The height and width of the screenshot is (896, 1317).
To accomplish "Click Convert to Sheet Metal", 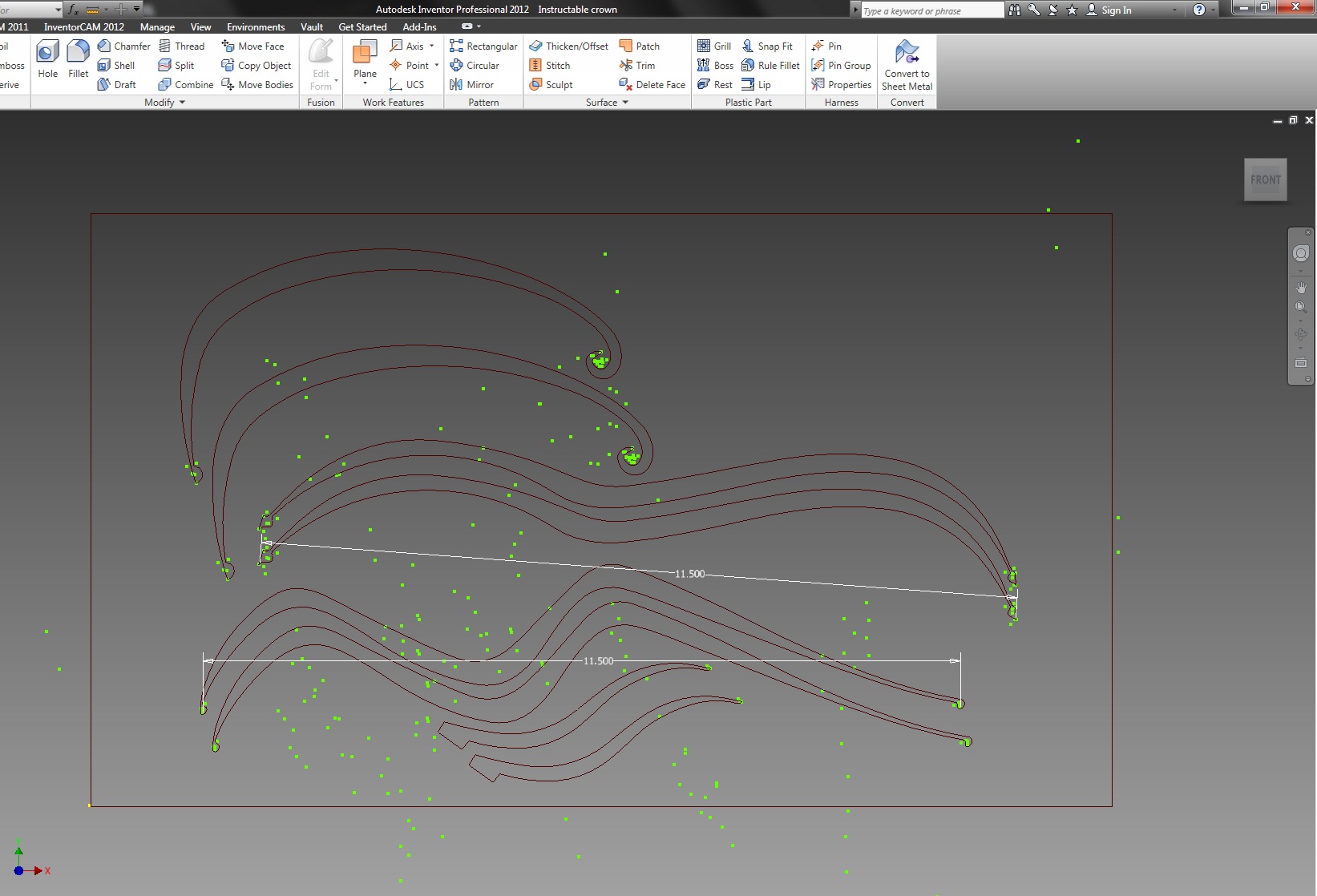I will (x=907, y=65).
